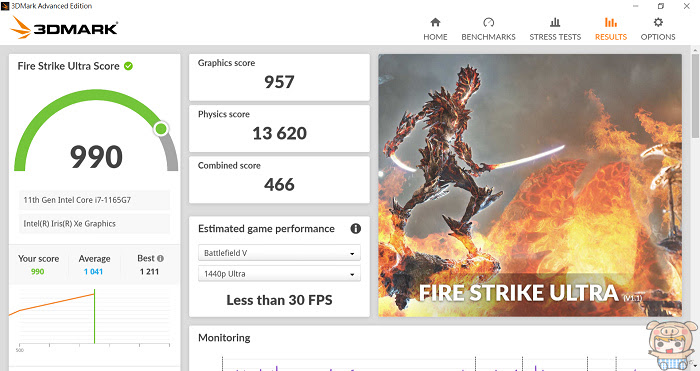Expand the 1440p Ultra resolution dropdown

[x=279, y=274]
